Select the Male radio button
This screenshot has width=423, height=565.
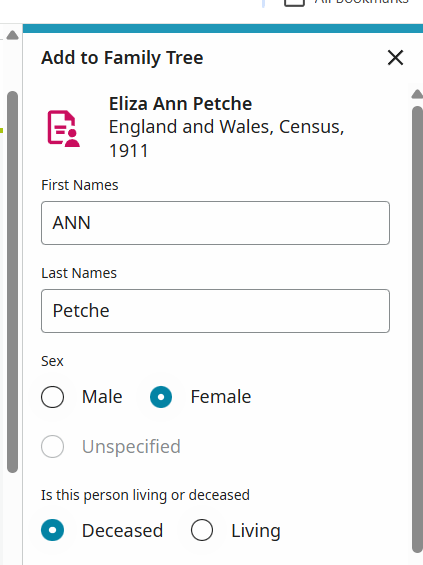[x=53, y=397]
